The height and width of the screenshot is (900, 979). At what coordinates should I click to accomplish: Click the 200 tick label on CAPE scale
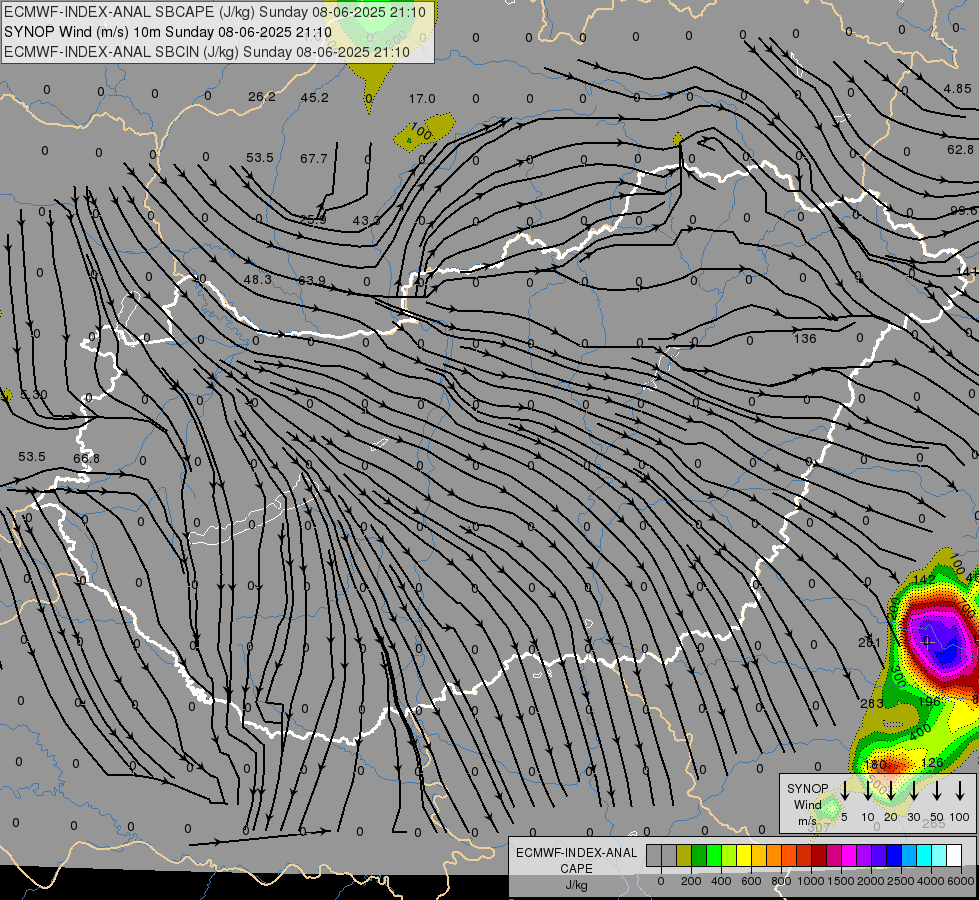coord(691,881)
